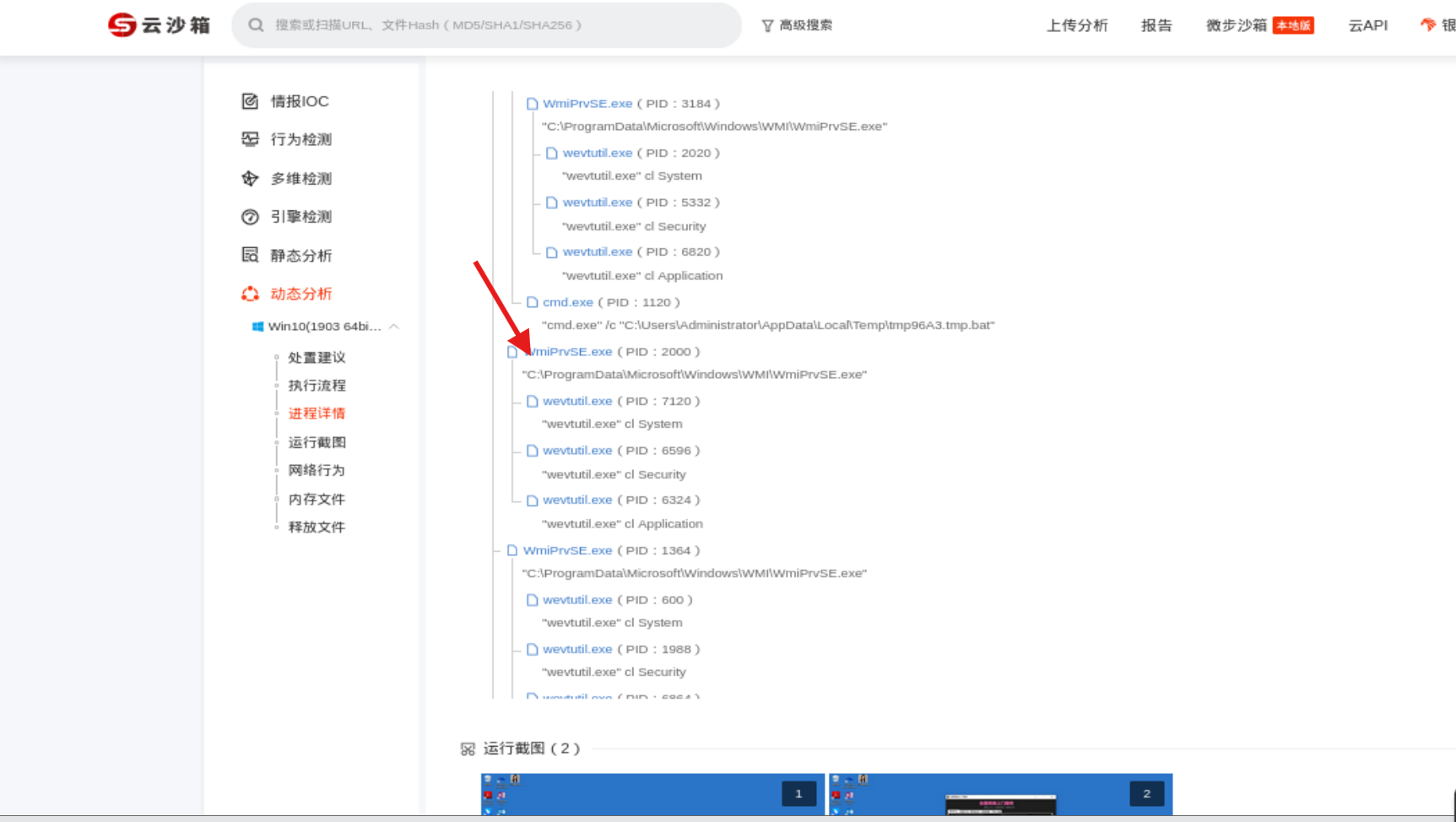Open 高级搜索 filter icon
The width and height of the screenshot is (1456, 822).
767,25
